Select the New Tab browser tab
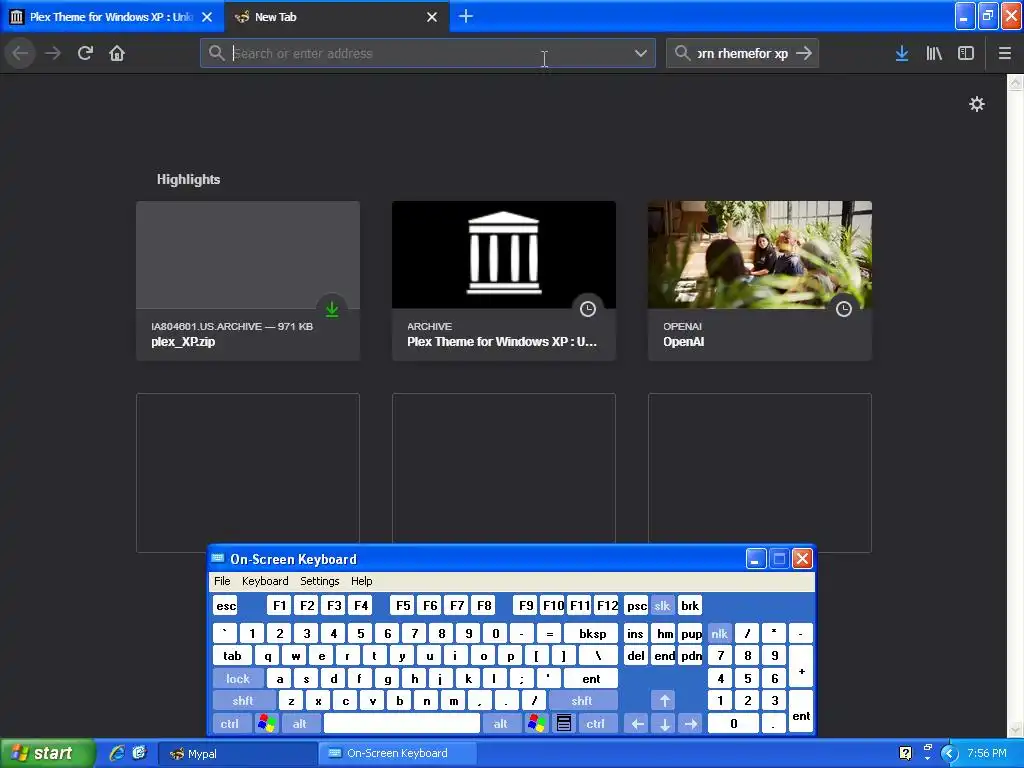 [x=336, y=17]
